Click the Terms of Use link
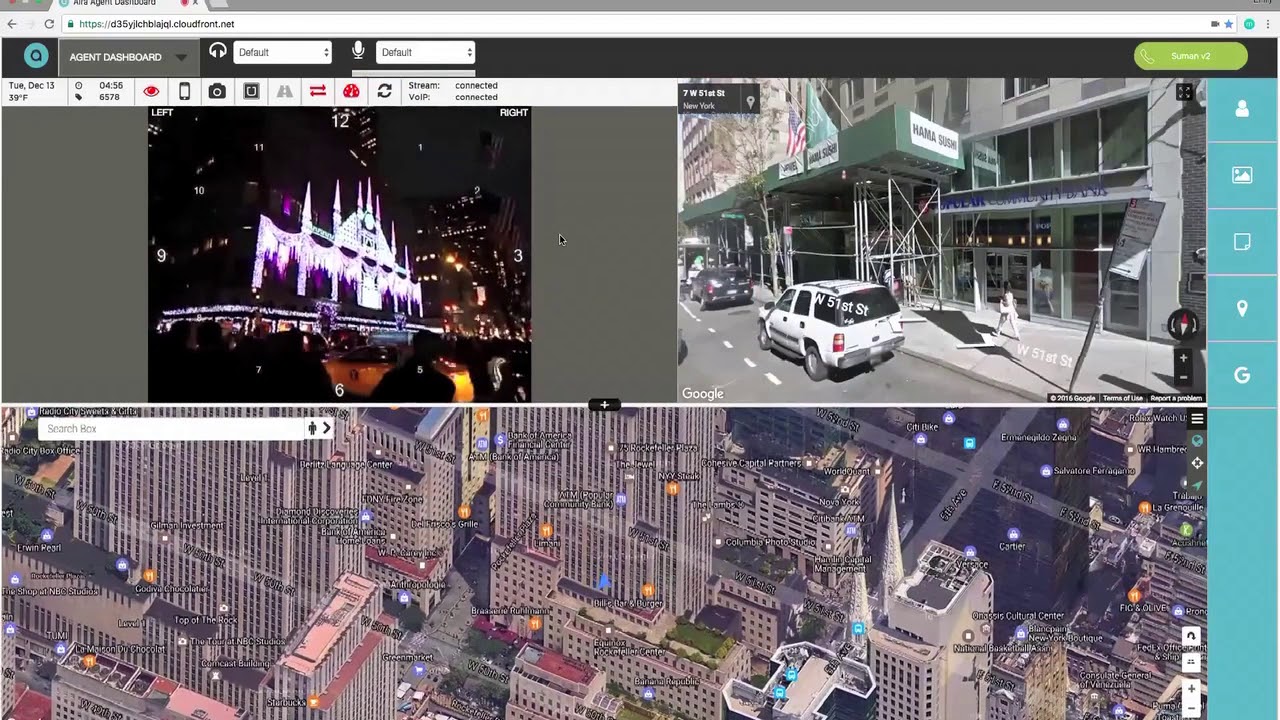This screenshot has height=720, width=1280. (x=1122, y=398)
